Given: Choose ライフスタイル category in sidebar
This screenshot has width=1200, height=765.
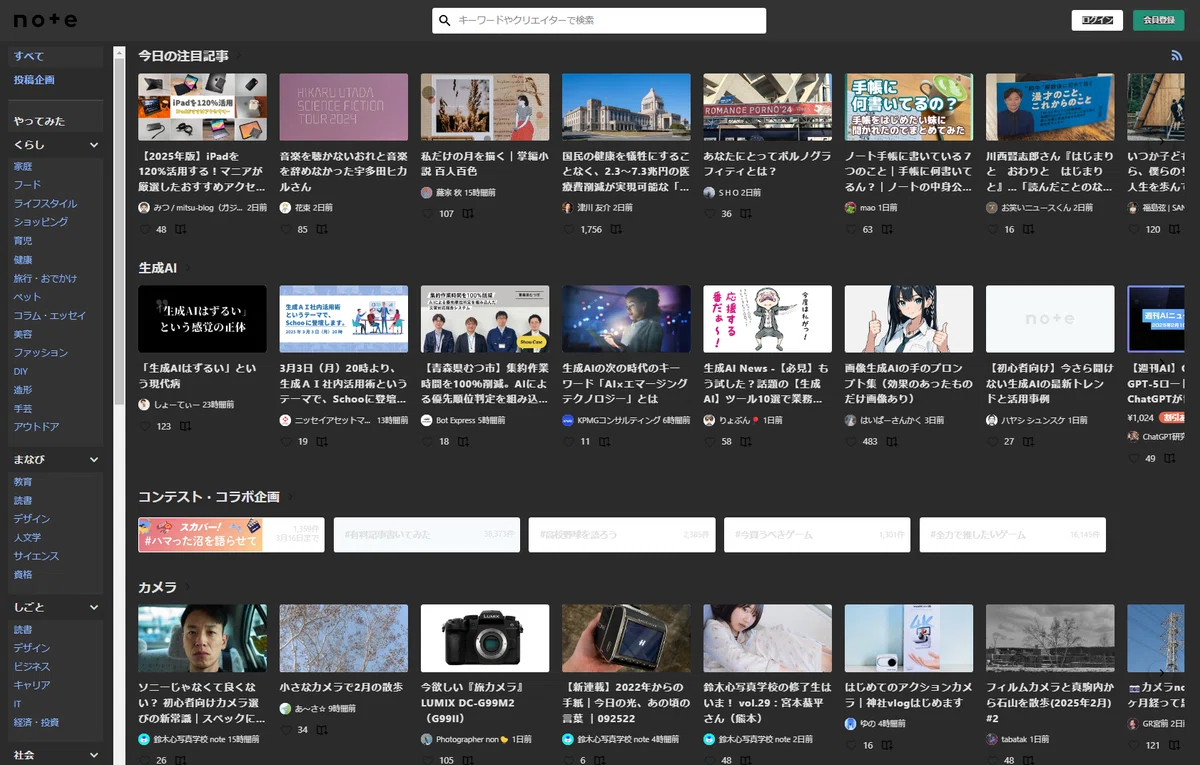Looking at the screenshot, I should pos(45,204).
